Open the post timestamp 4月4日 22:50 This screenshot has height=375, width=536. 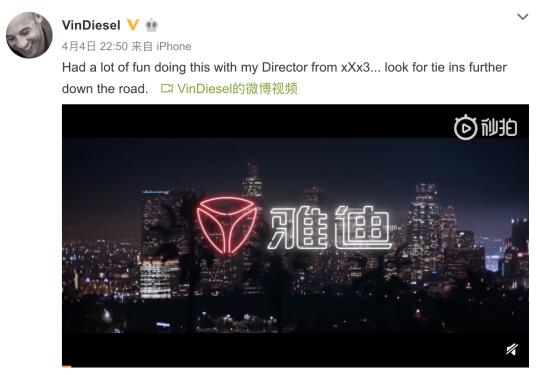(x=95, y=46)
